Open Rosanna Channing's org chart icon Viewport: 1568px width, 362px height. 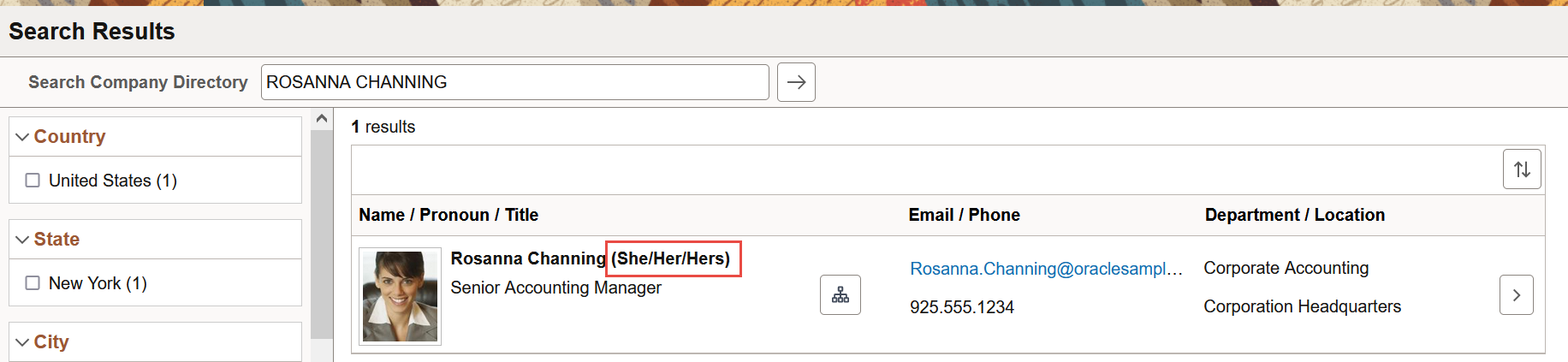(x=840, y=295)
